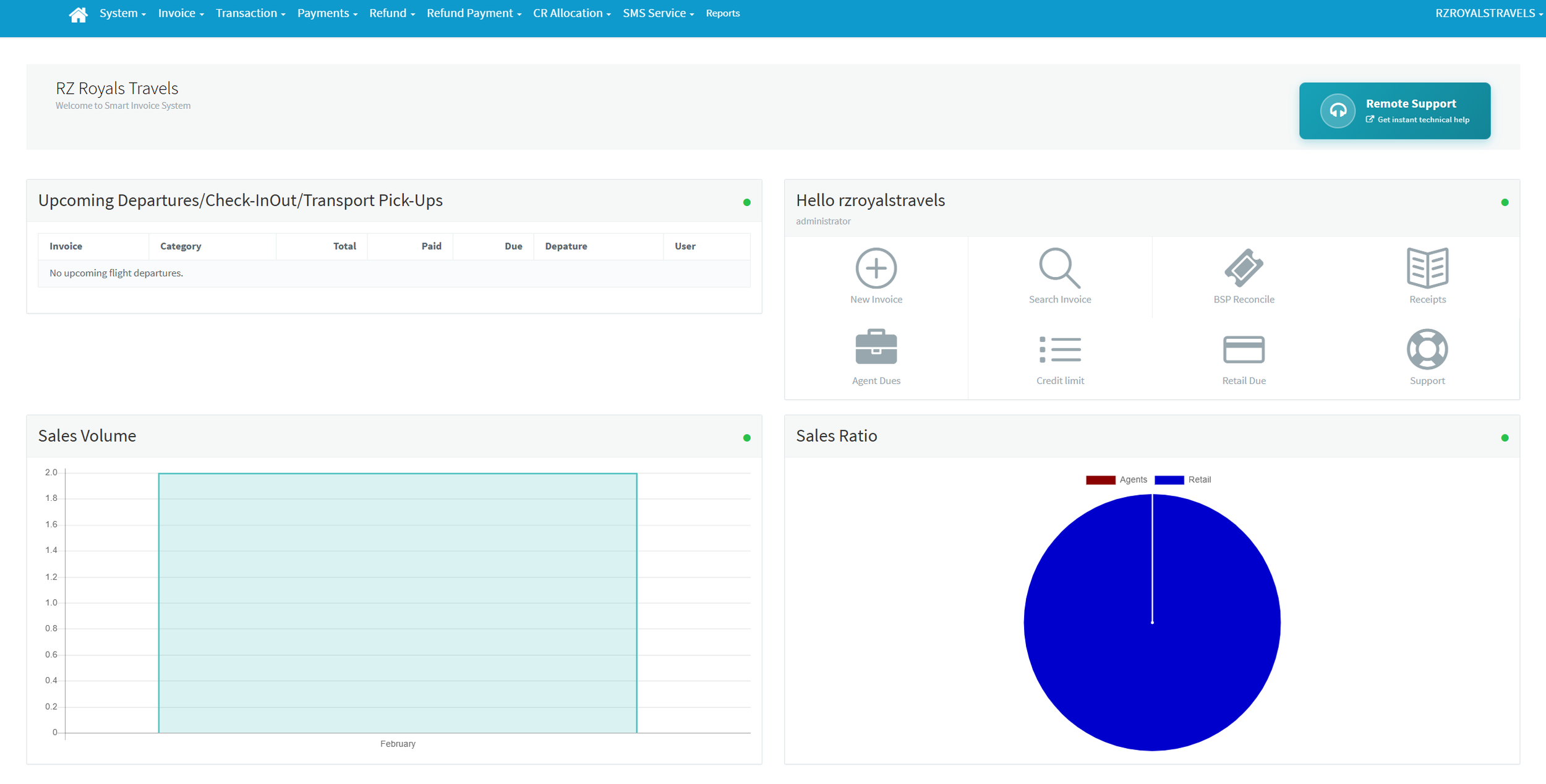Open Credit limit list icon
This screenshot has height=784, width=1546.
pyautogui.click(x=1059, y=349)
